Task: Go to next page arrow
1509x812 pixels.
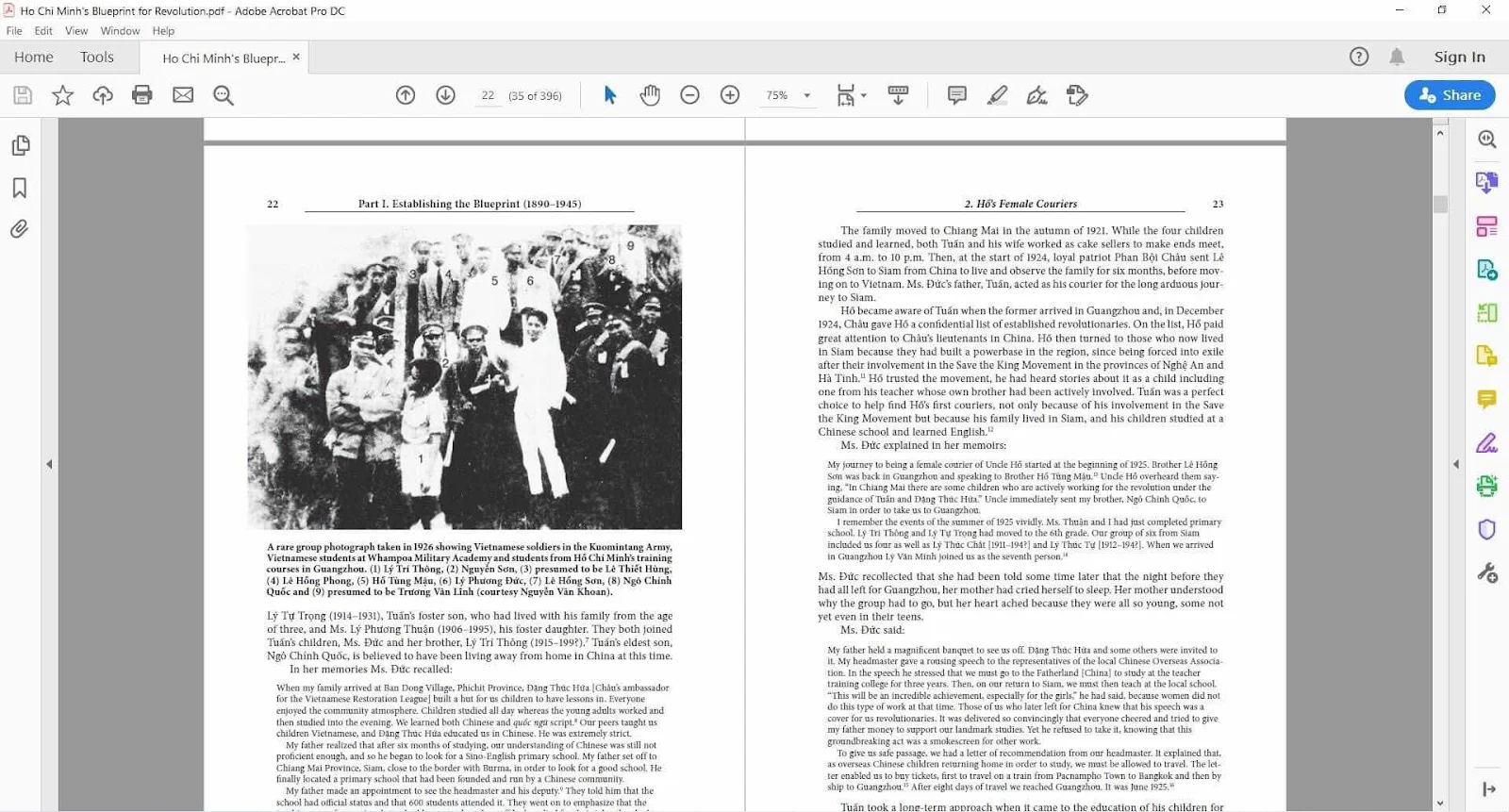Action: point(446,95)
